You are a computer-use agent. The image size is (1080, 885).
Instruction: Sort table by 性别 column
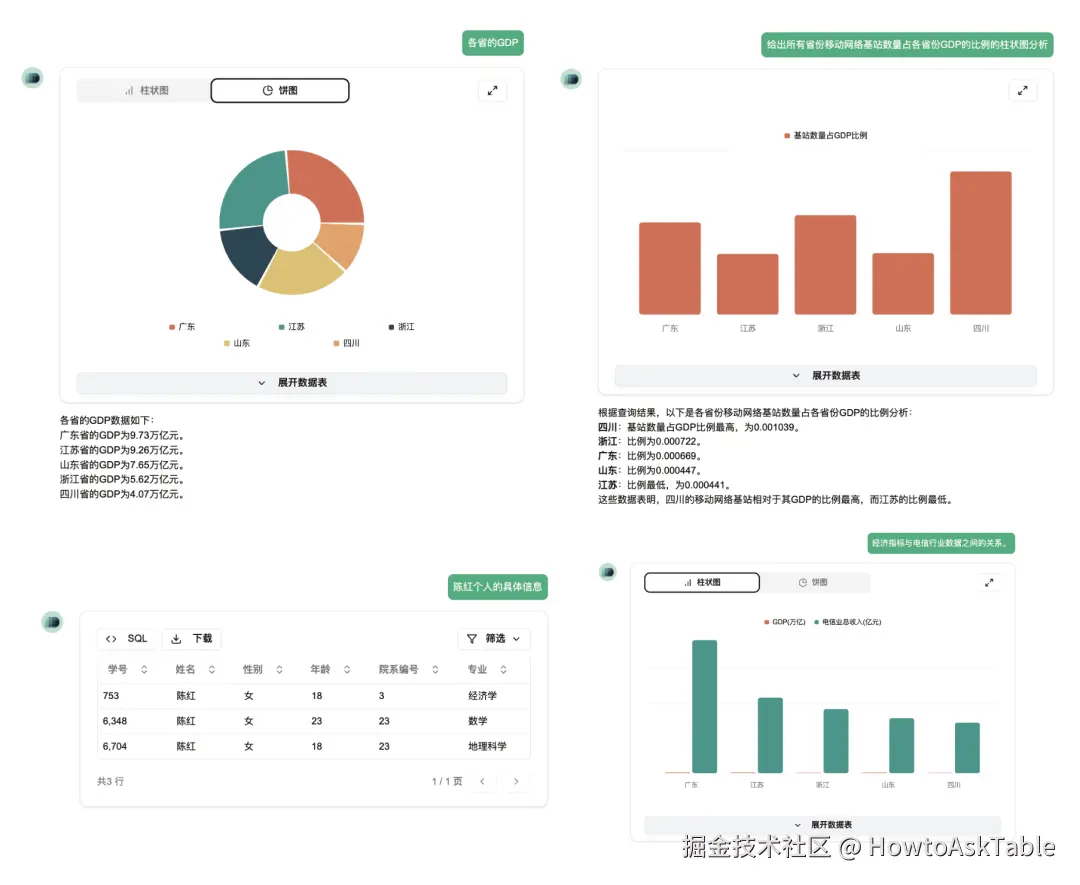(279, 669)
